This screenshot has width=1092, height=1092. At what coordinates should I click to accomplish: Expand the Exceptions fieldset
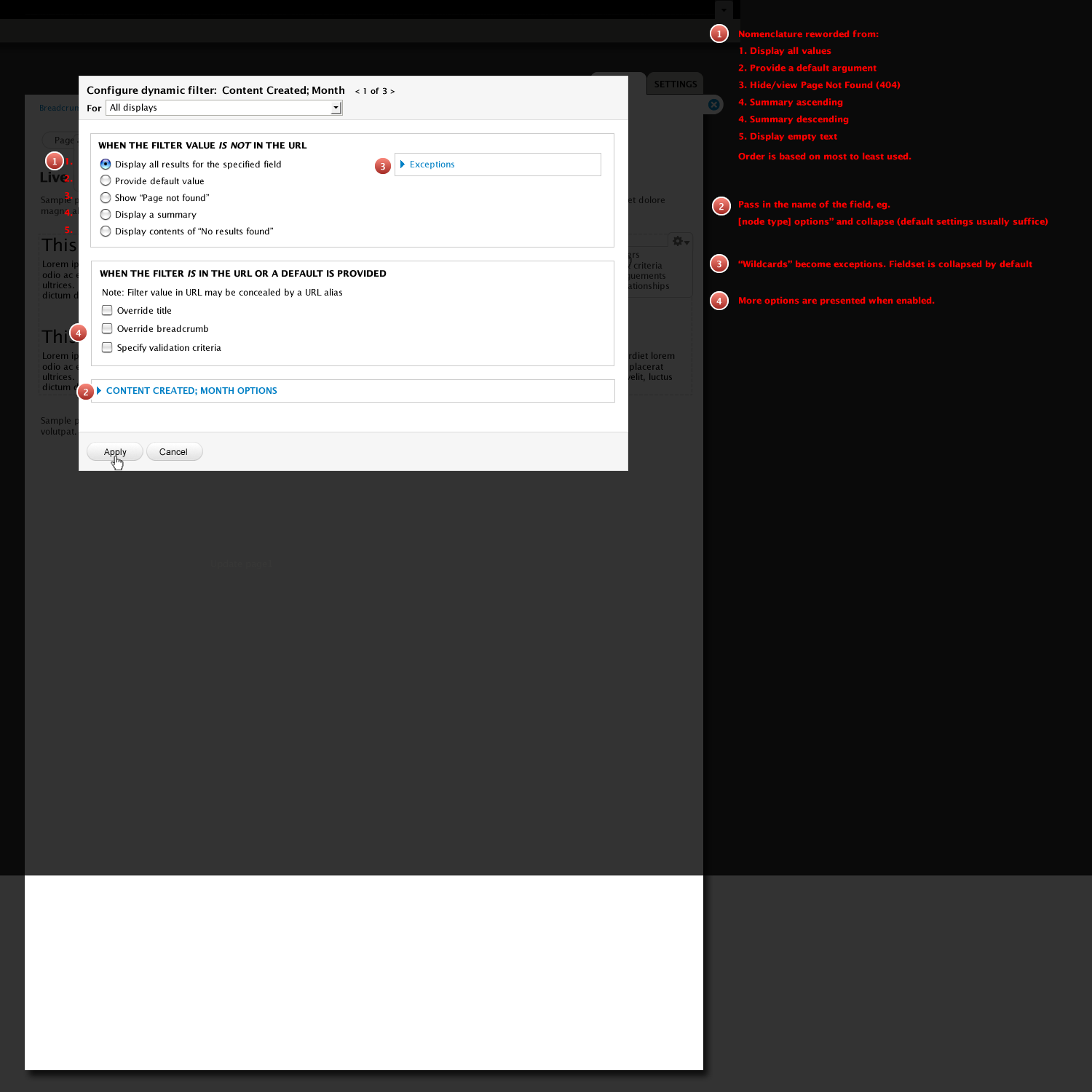click(x=432, y=165)
